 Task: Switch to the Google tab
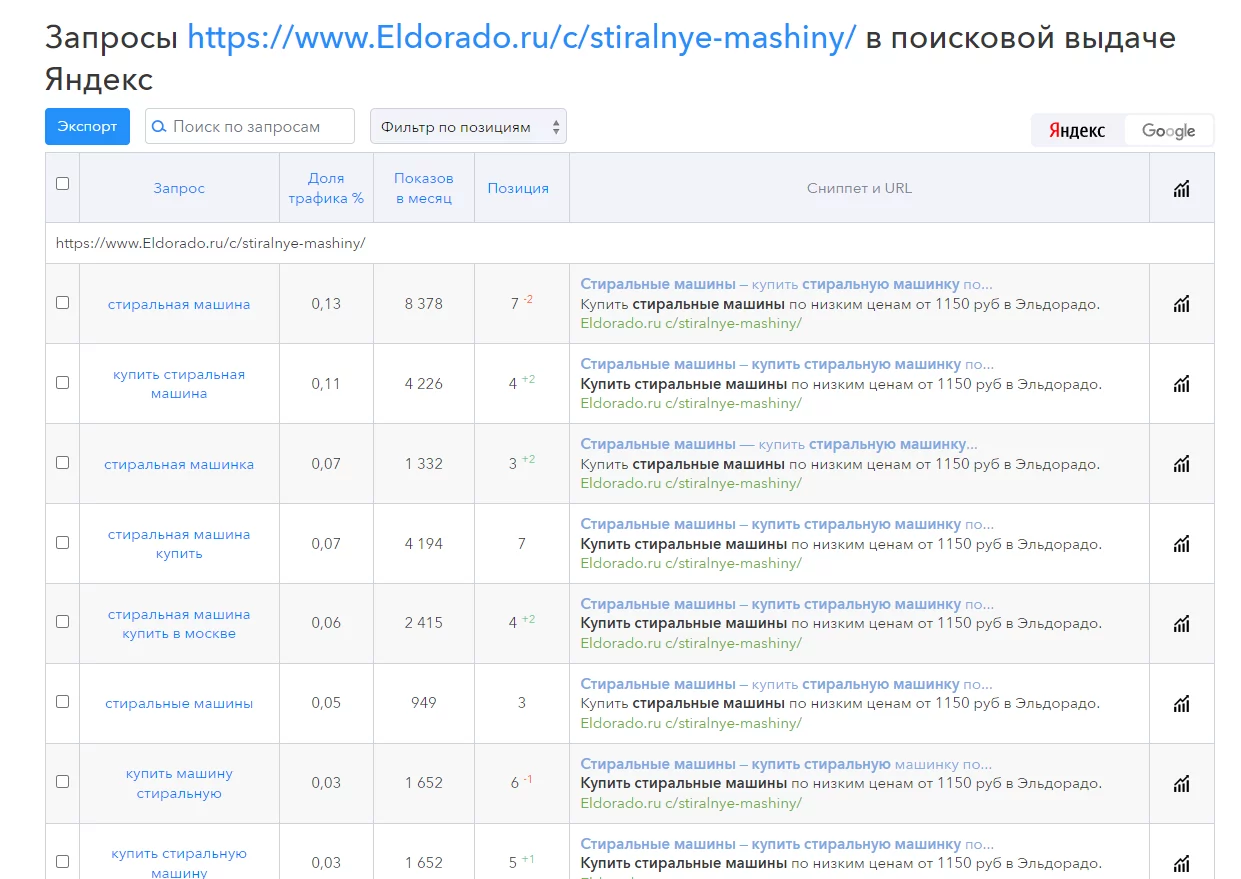pos(1168,131)
